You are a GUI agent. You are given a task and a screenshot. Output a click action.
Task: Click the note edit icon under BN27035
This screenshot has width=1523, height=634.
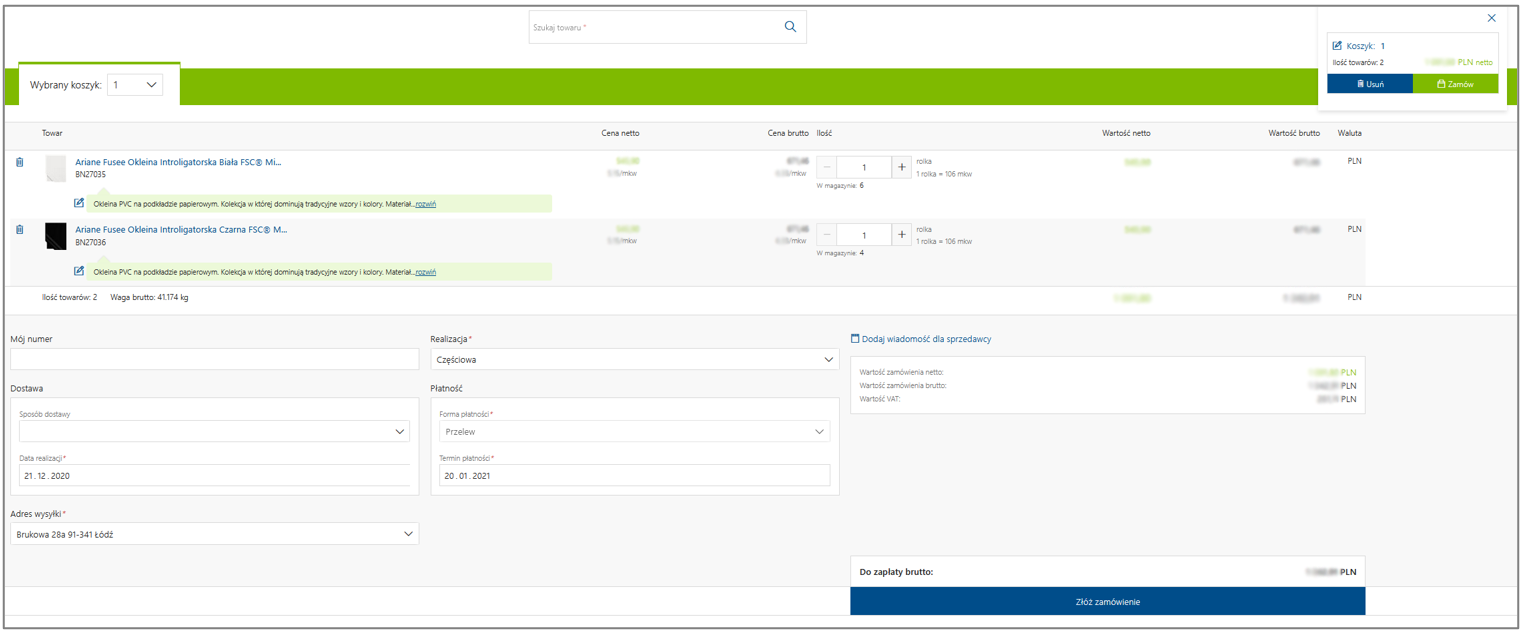79,203
